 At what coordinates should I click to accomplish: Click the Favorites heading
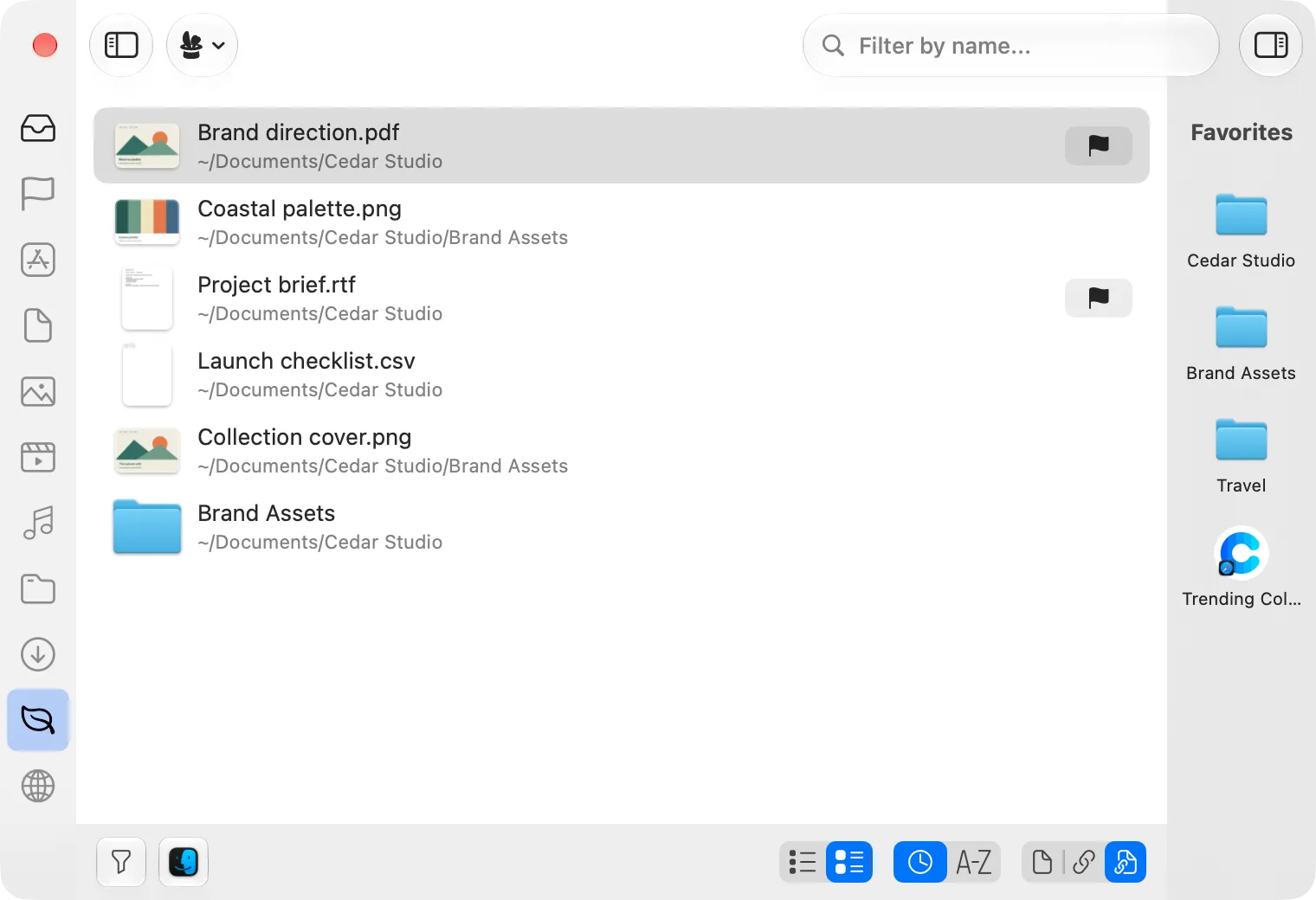click(x=1242, y=132)
